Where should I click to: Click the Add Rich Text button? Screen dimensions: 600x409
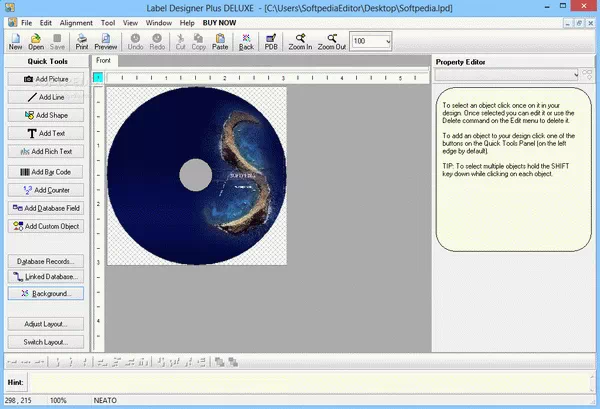point(45,152)
